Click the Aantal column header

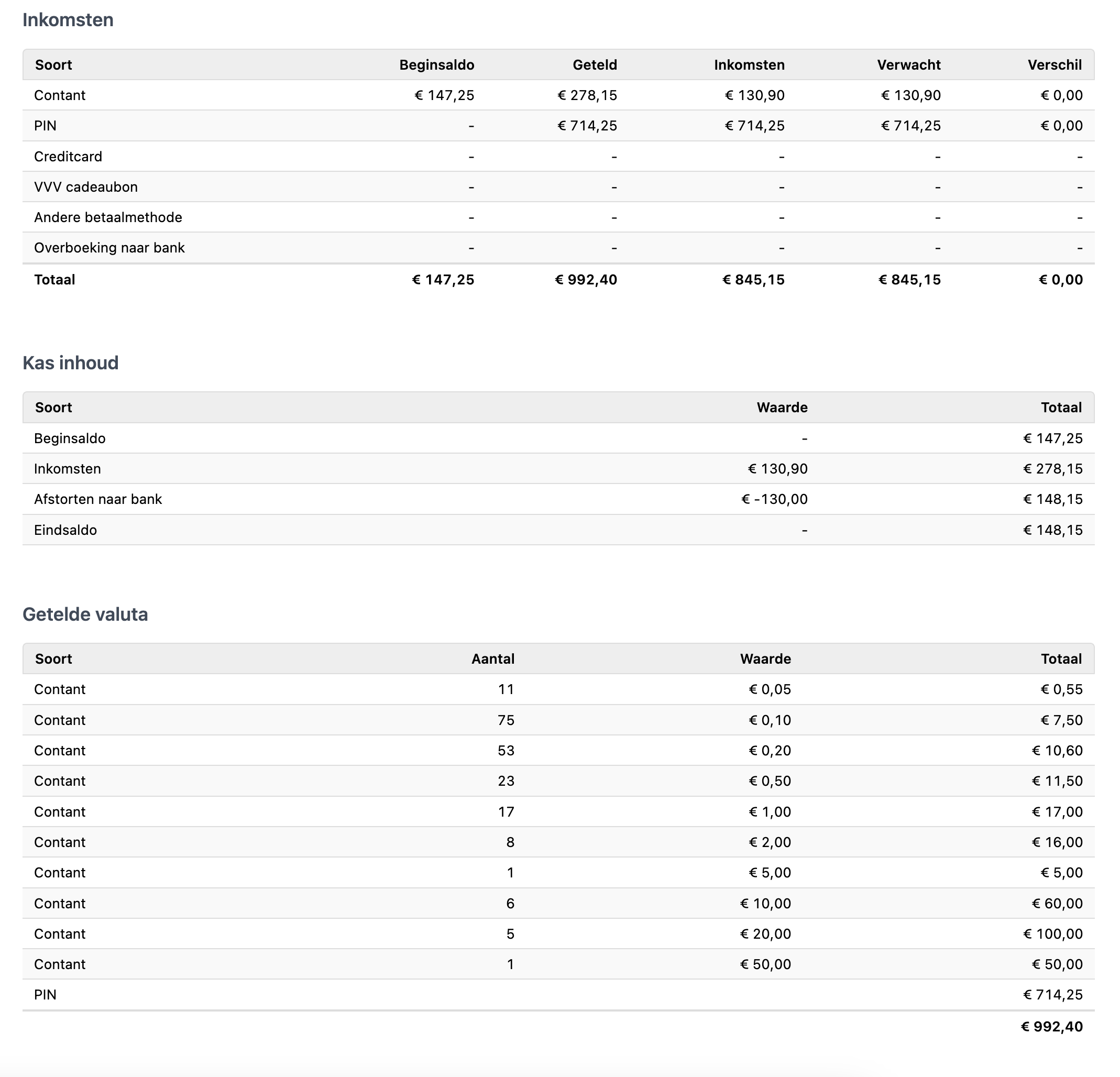(x=492, y=659)
